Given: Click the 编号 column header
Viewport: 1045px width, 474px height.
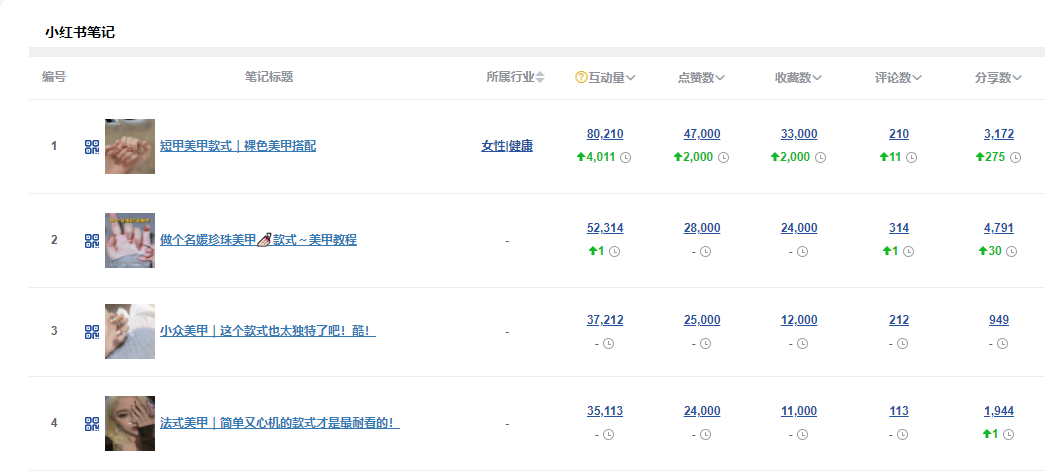Looking at the screenshot, I should click(54, 77).
